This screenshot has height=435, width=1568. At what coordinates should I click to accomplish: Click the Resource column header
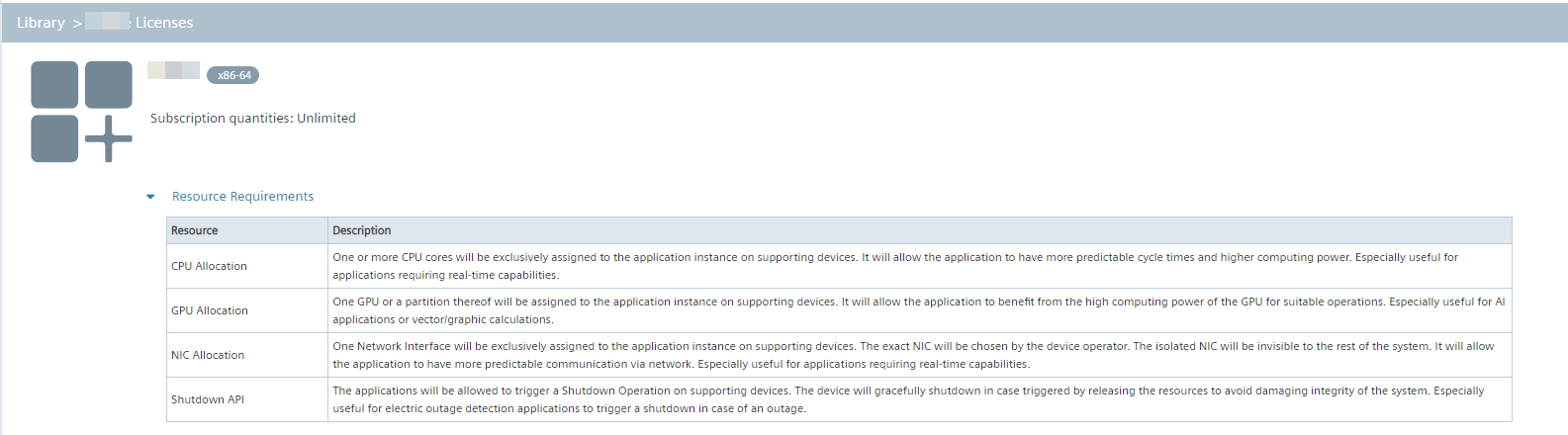tap(195, 230)
